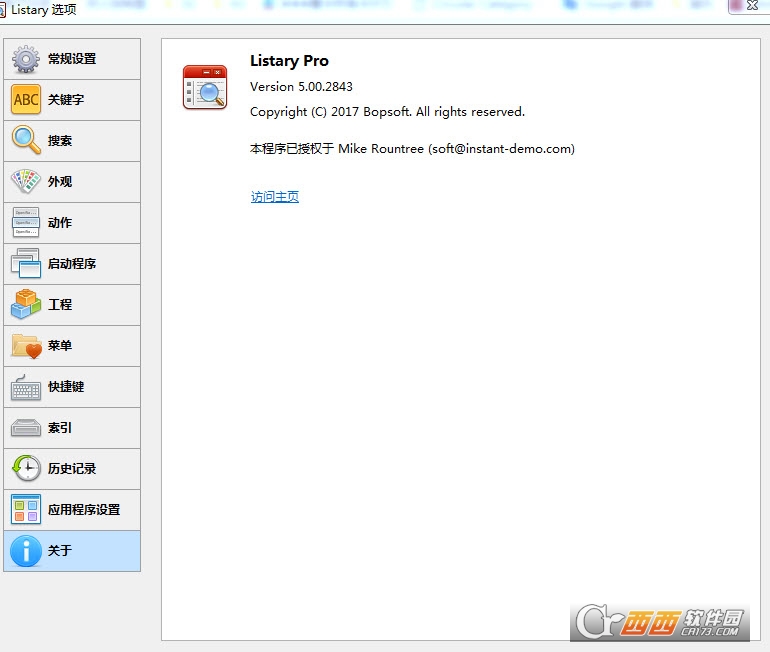The image size is (770, 652).
Task: Click the blue info 关于 icon
Action: pyautogui.click(x=26, y=551)
